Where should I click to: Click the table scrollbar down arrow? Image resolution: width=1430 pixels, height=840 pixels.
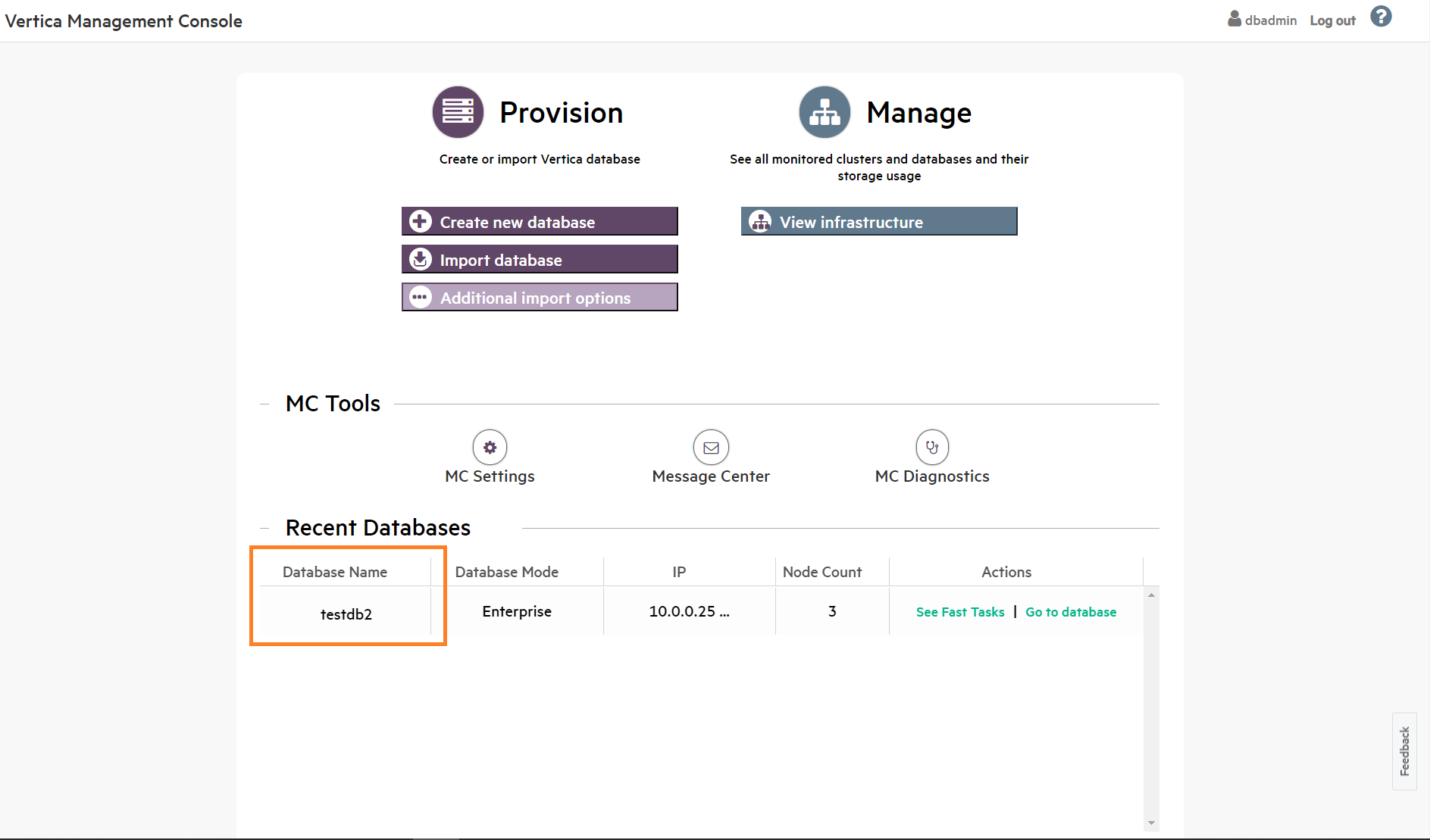click(1151, 823)
